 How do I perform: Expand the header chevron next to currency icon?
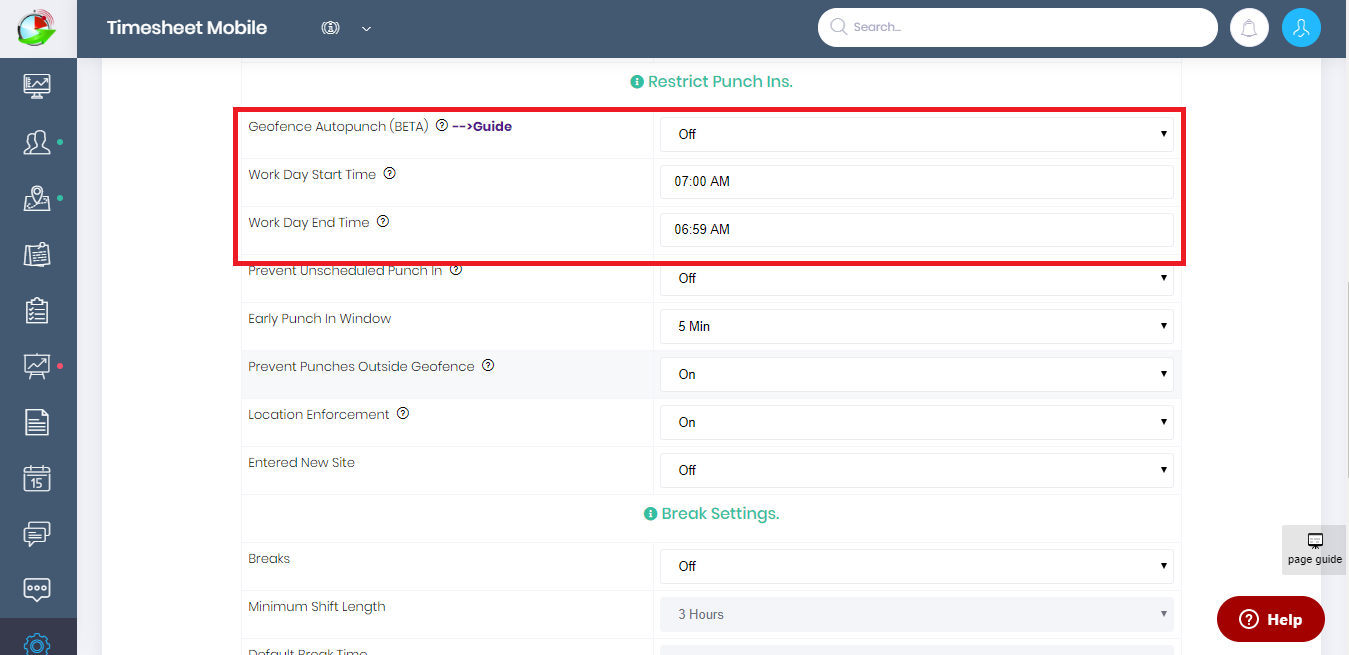point(366,29)
